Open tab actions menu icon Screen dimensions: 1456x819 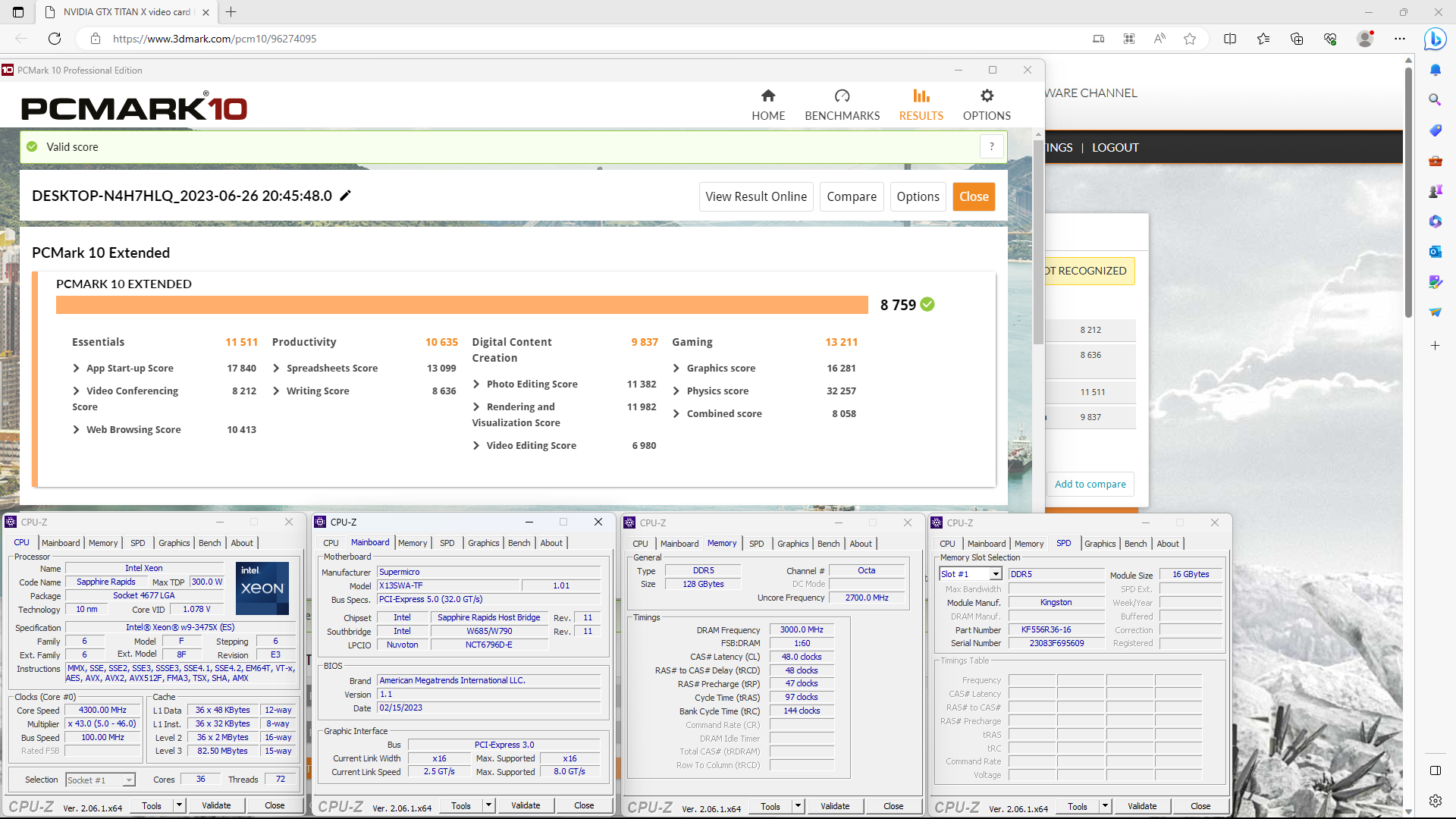18,12
